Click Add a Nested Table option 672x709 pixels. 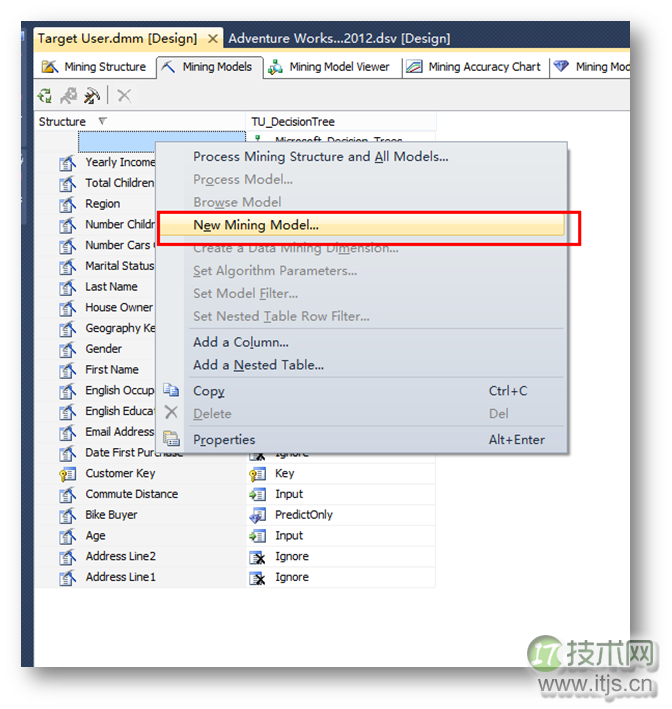pyautogui.click(x=258, y=365)
